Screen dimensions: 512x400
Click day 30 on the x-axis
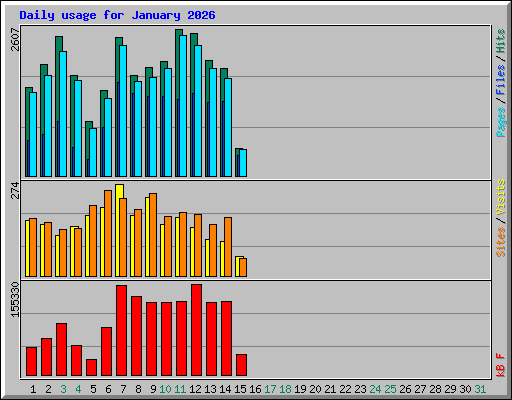click(465, 389)
